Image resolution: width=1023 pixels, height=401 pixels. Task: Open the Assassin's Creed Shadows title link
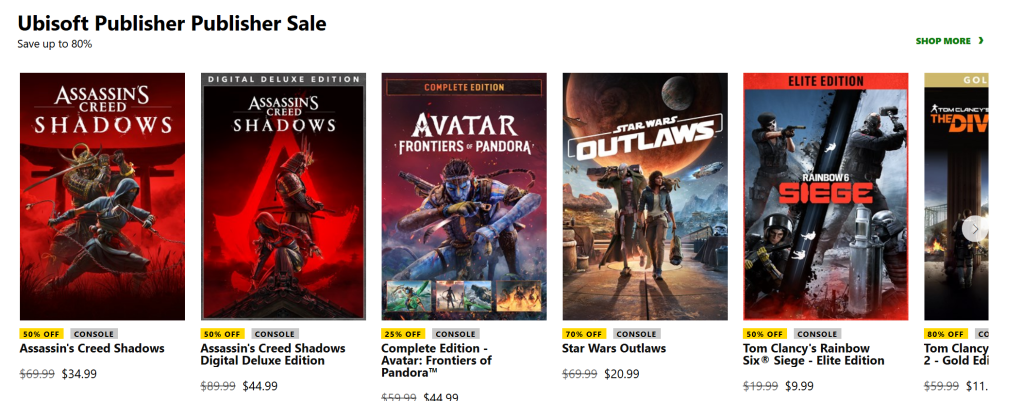[92, 349]
